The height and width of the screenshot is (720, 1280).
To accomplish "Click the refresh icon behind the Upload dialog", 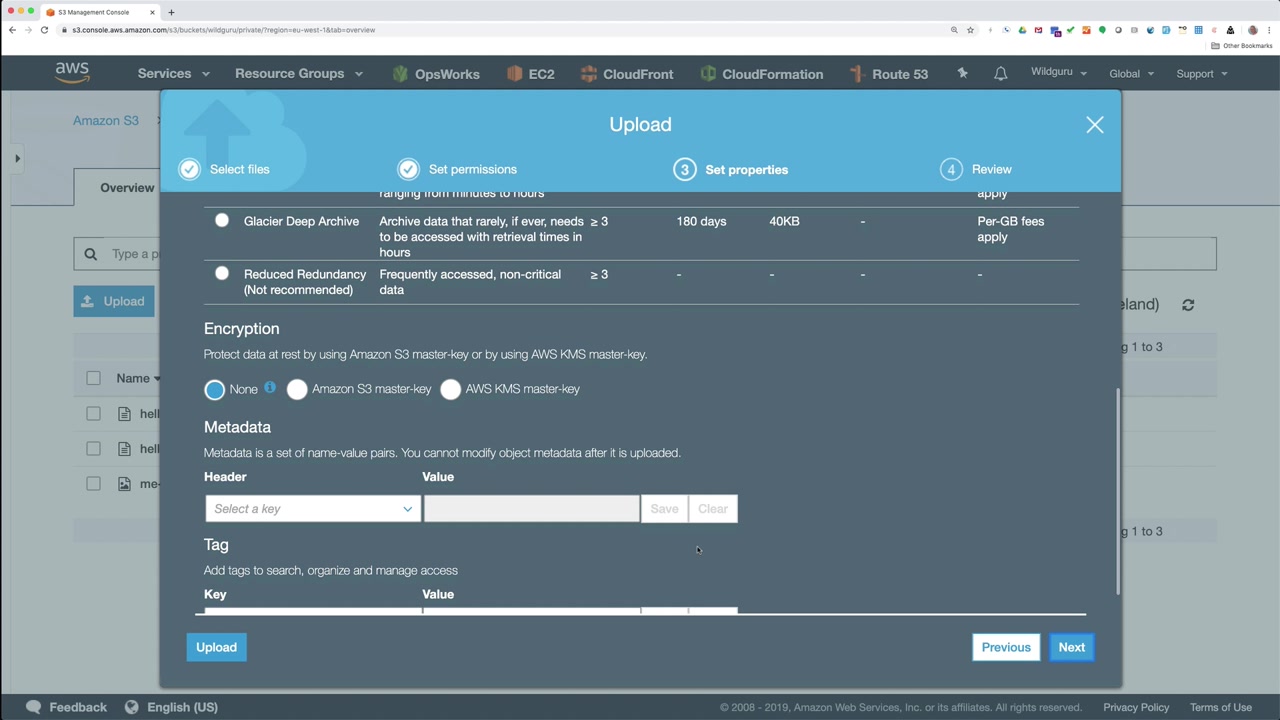I will (x=1188, y=305).
